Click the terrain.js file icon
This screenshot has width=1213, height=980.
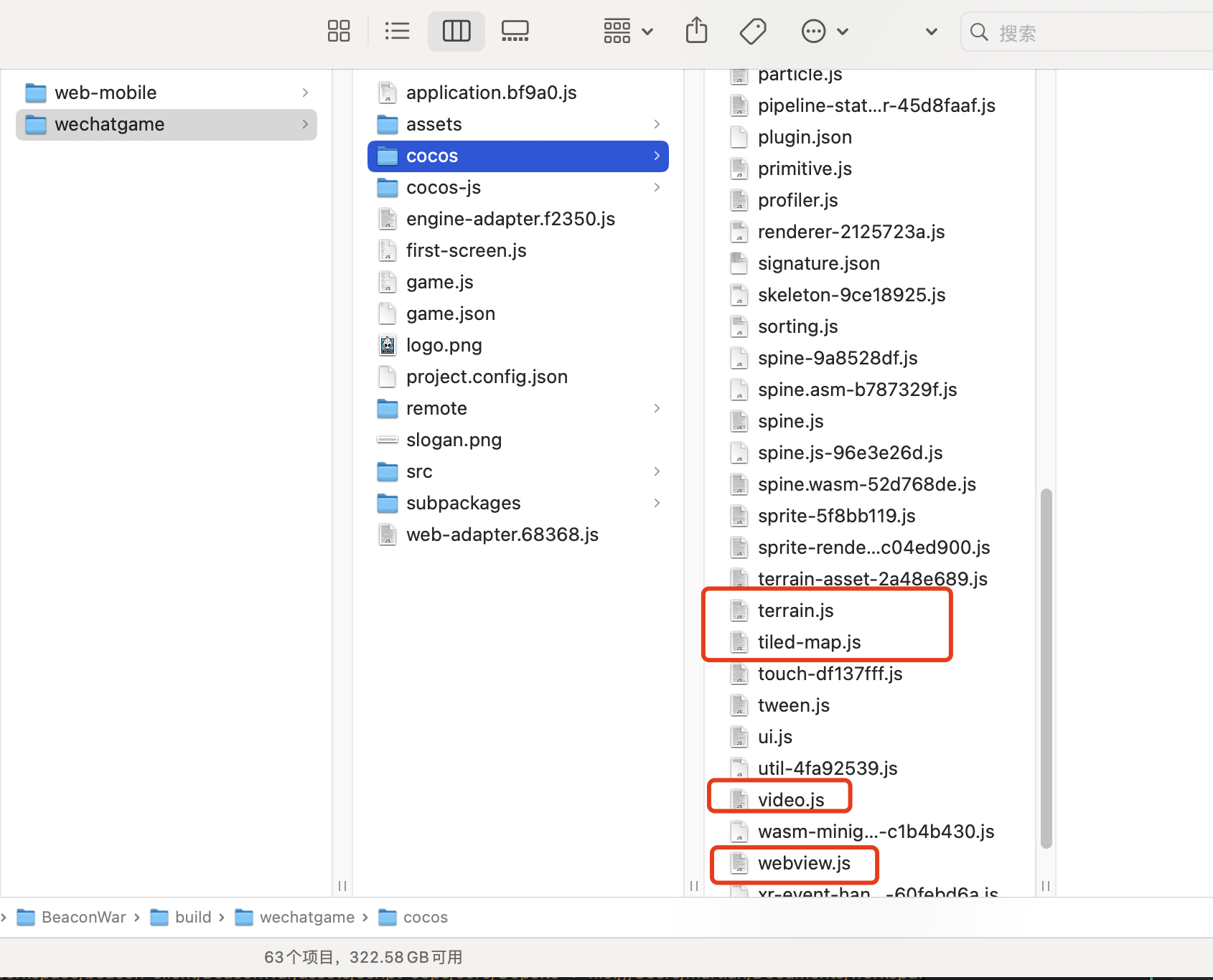(x=739, y=611)
